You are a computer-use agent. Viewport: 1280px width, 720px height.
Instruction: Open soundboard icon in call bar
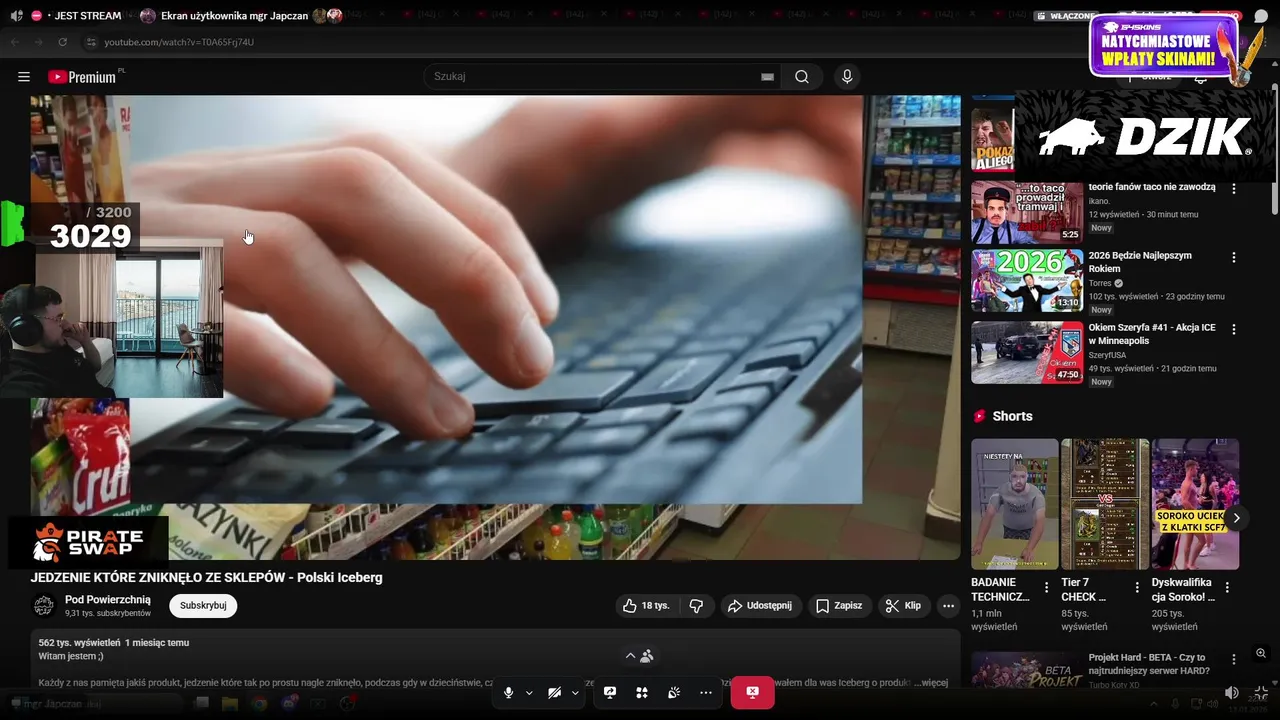(x=674, y=692)
